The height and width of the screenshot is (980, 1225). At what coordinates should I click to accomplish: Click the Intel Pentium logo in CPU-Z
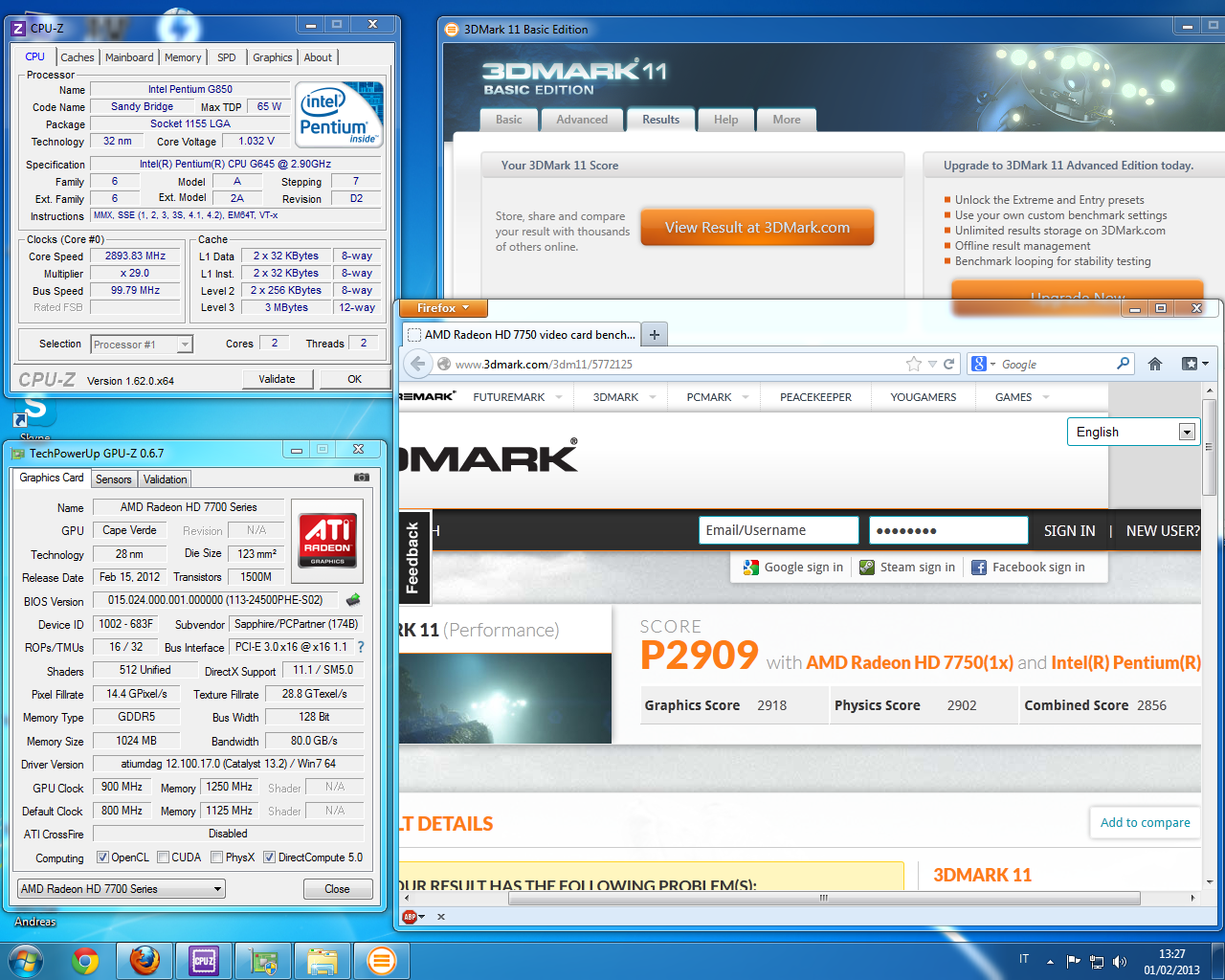(x=339, y=116)
